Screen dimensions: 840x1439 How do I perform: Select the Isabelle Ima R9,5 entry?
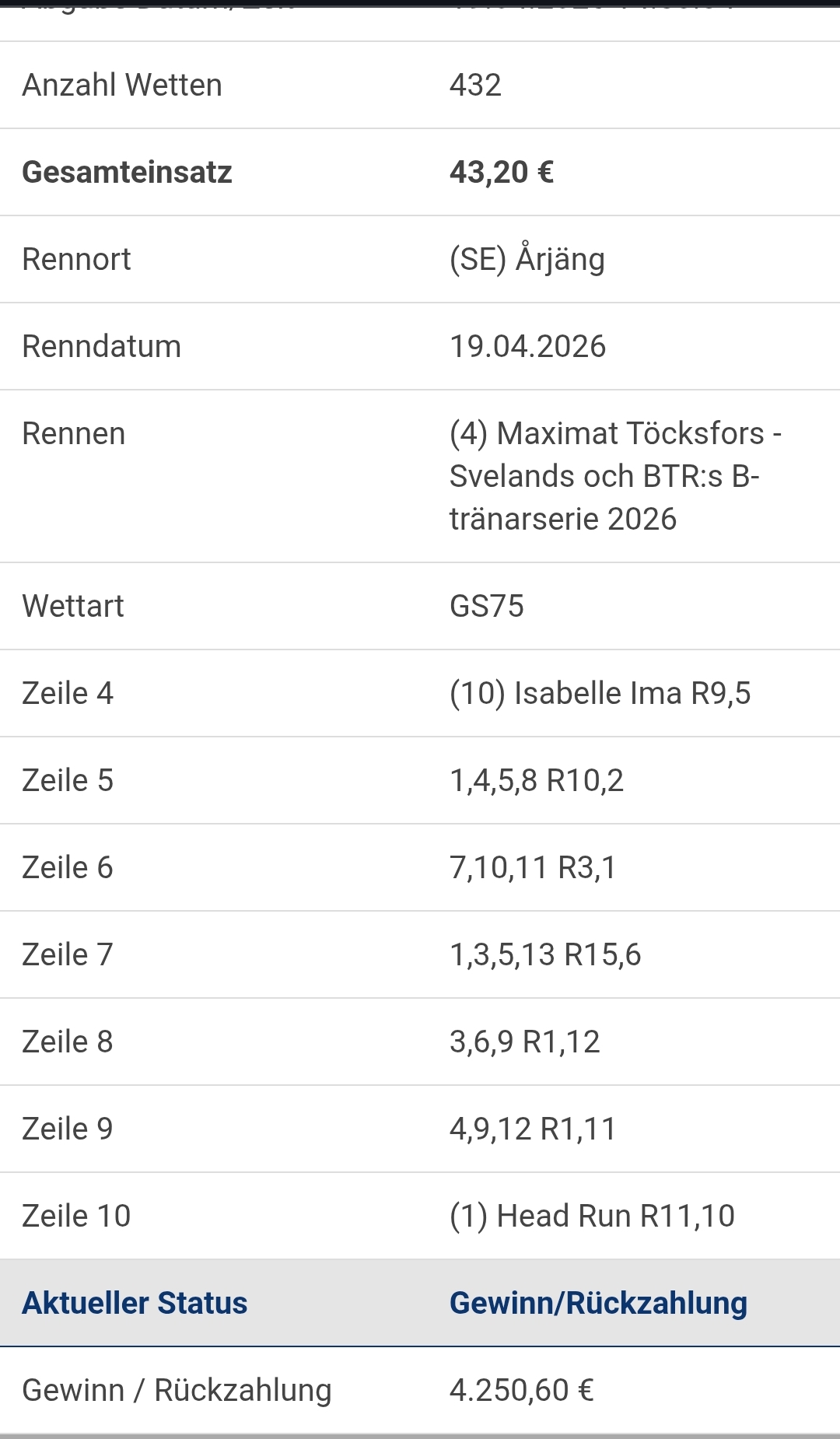tap(600, 693)
